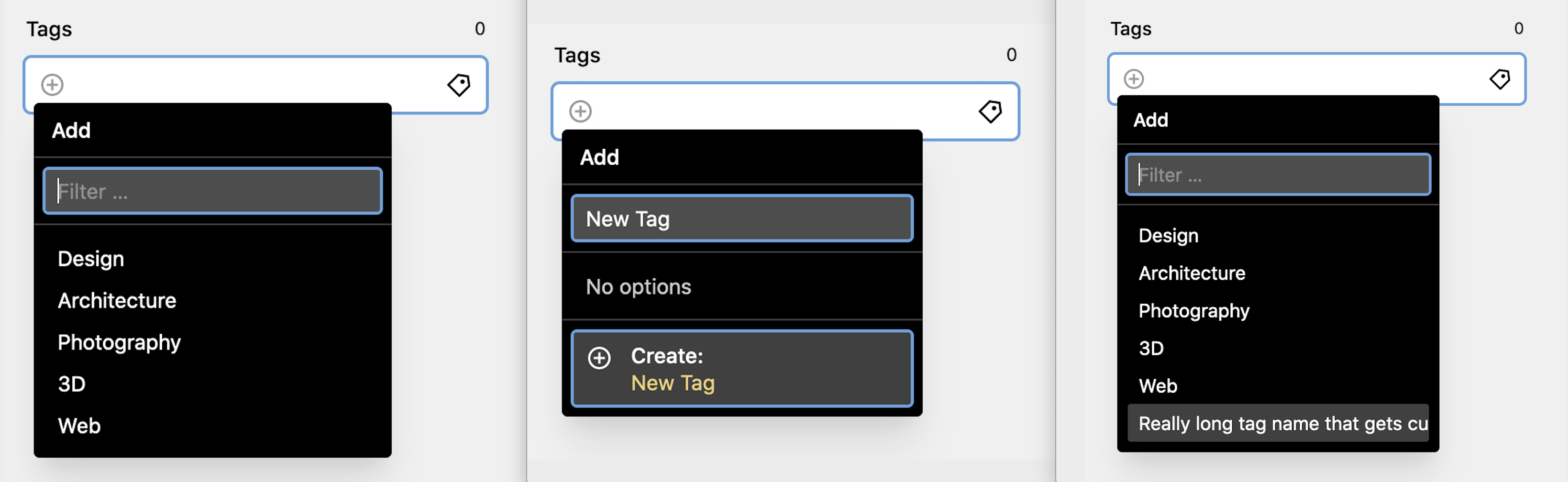Click the Create: New Tag button

[741, 369]
